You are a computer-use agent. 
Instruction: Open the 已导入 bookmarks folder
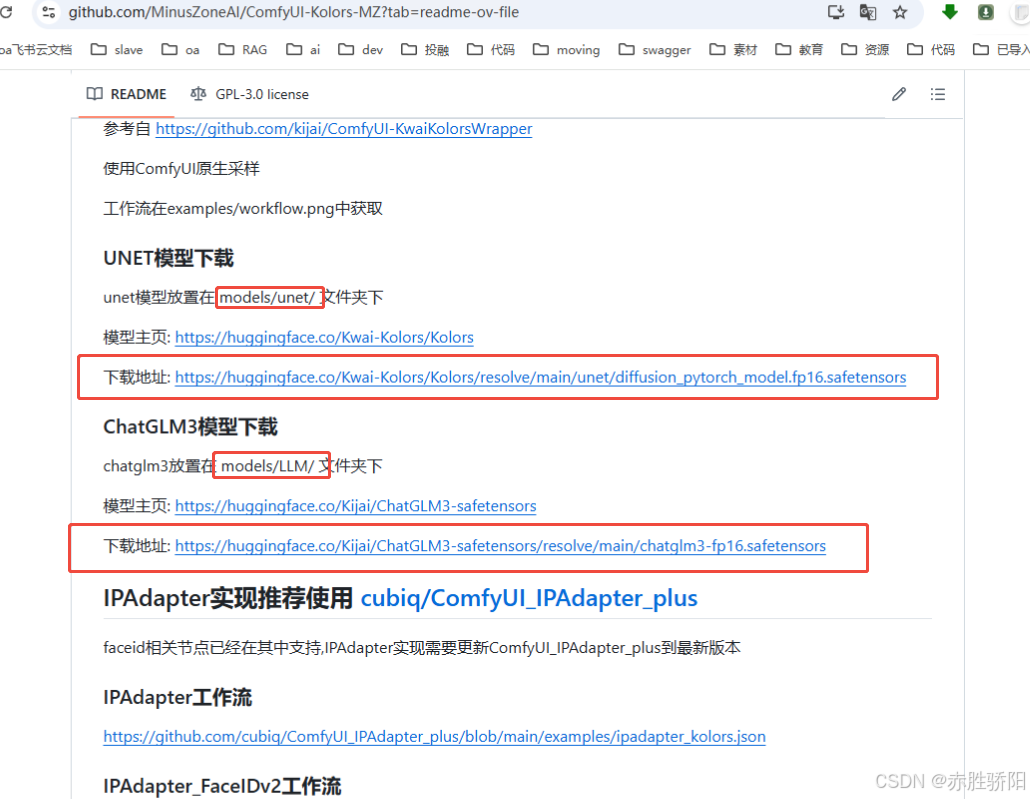point(1000,50)
